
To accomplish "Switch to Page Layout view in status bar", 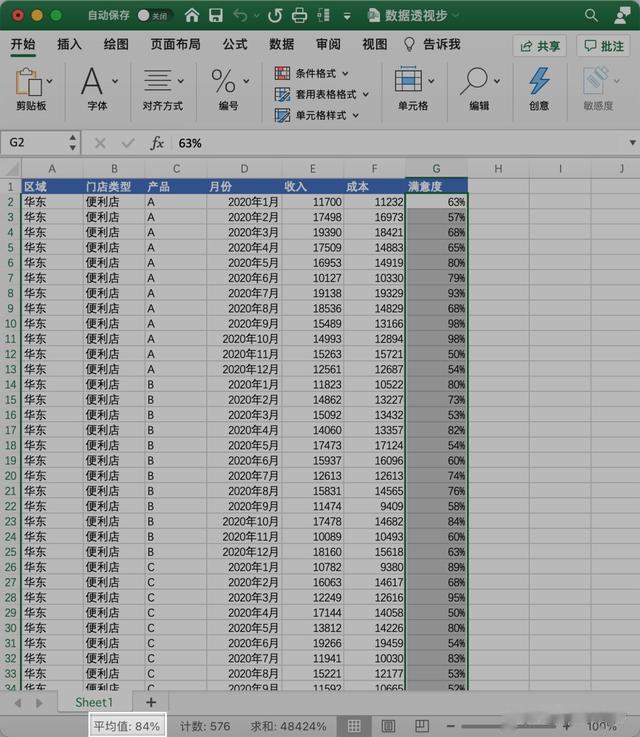I will [388, 726].
